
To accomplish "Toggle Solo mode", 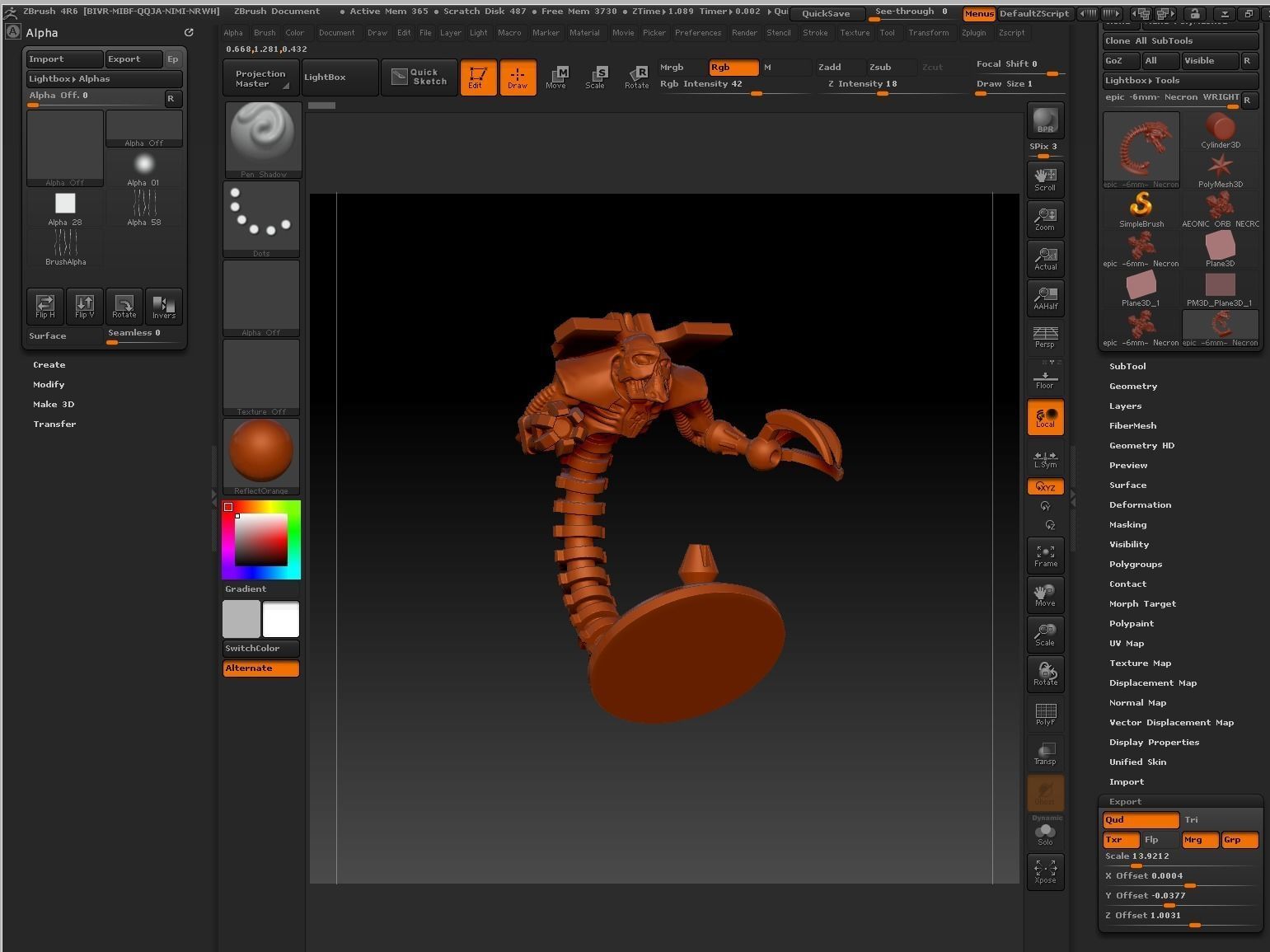I will click(x=1045, y=834).
